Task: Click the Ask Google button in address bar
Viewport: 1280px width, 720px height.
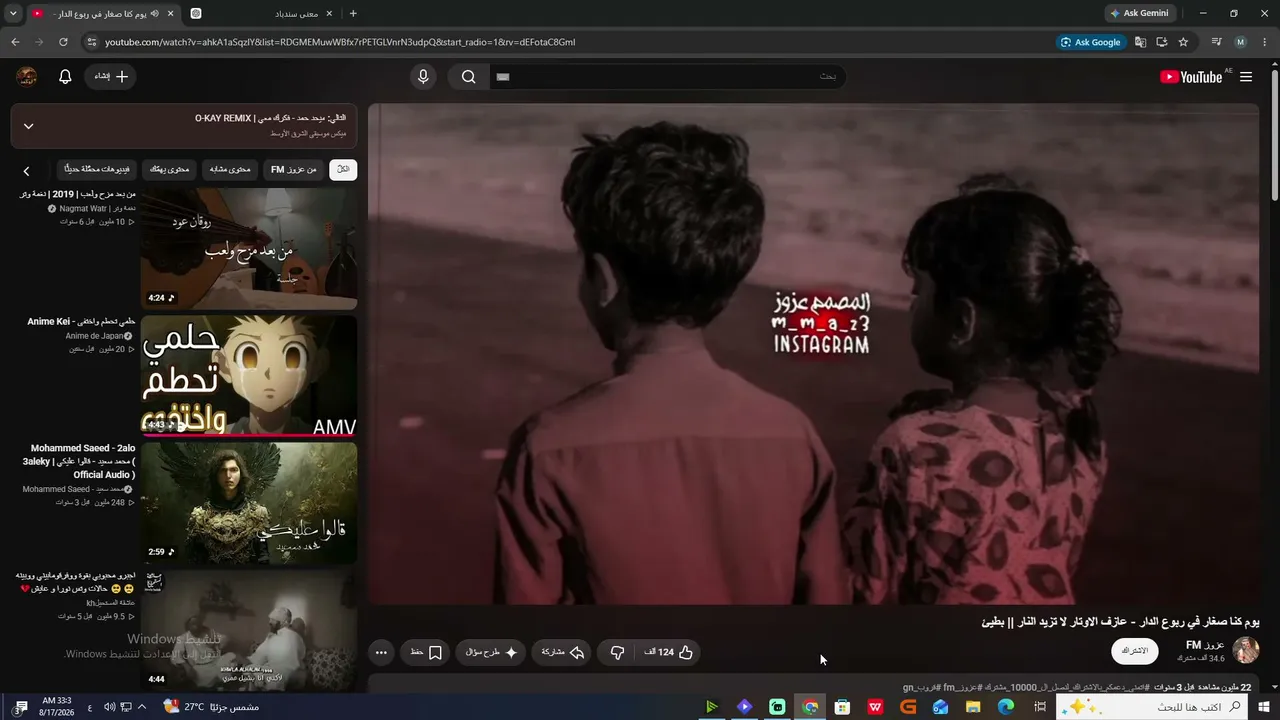Action: pyautogui.click(x=1091, y=42)
